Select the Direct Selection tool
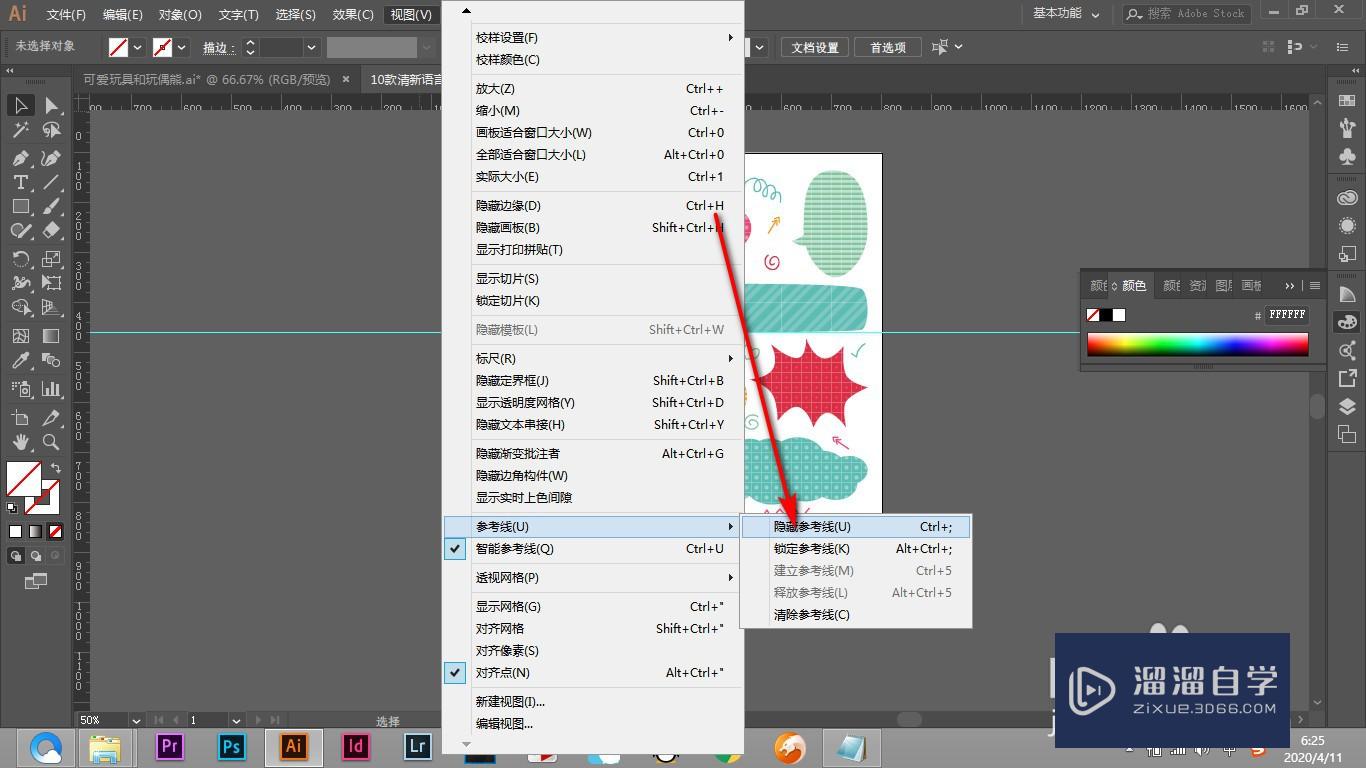Viewport: 1366px width, 768px height. point(51,105)
